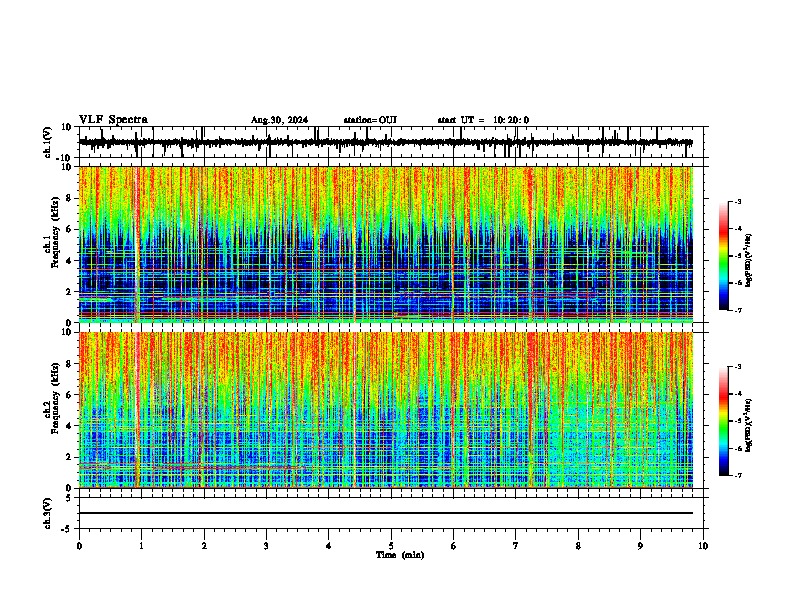Select the "start UT = 10:20:0" text

click(x=483, y=120)
